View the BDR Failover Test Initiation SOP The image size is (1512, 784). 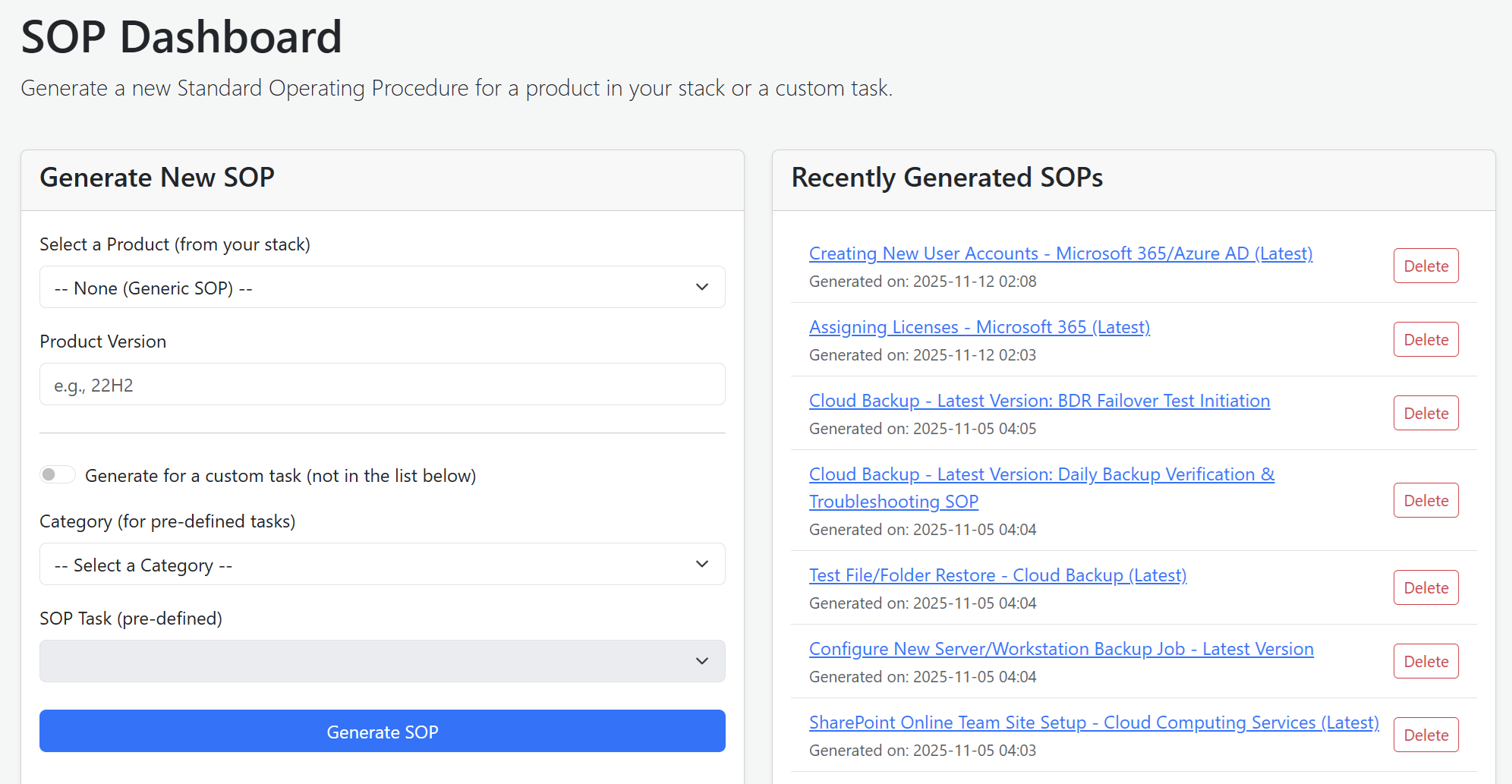(1038, 401)
